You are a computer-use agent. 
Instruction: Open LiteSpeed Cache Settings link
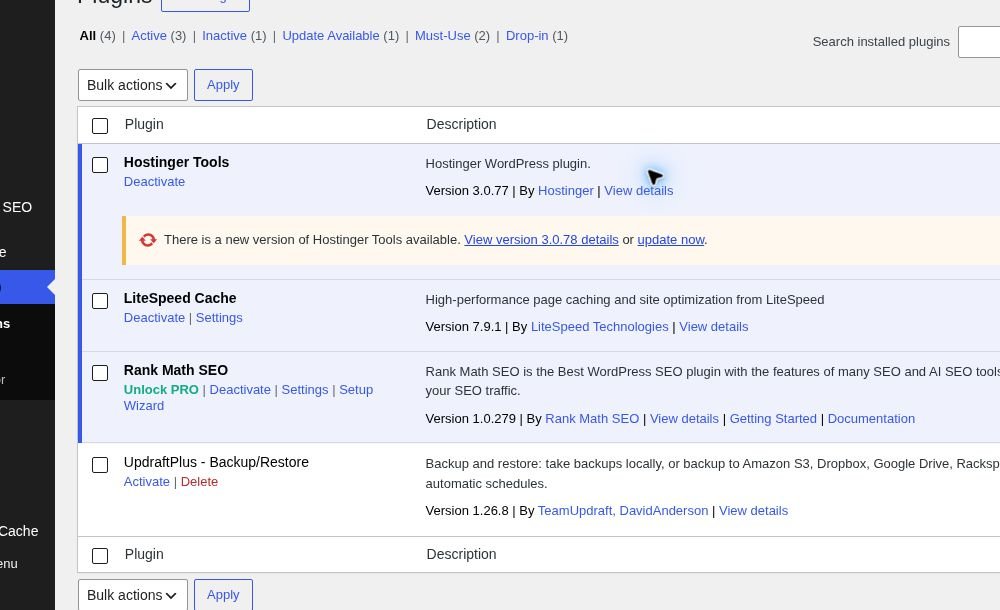coord(219,318)
